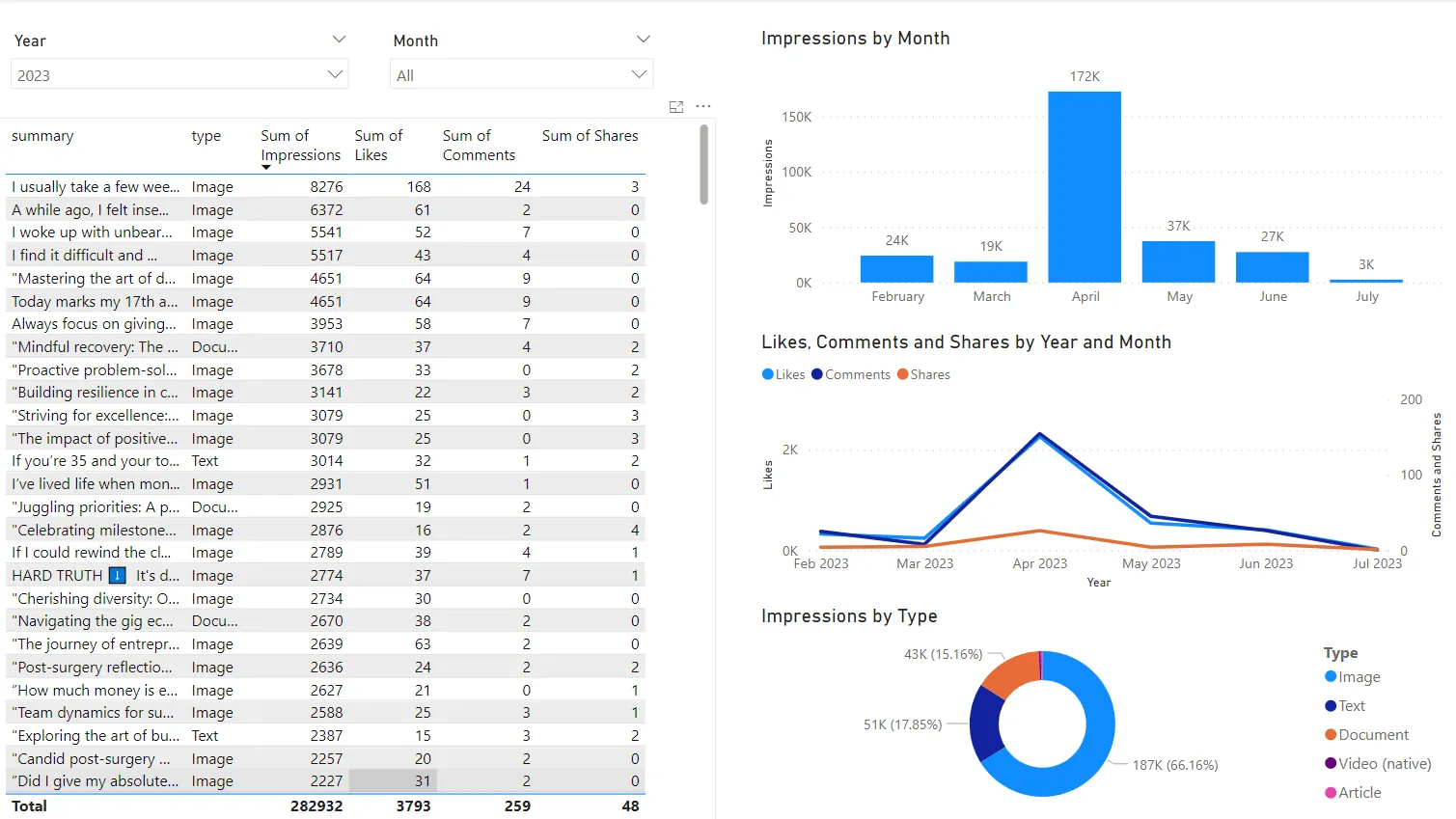This screenshot has width=1456, height=819.
Task: Click row "Exploring the art of bu..."
Action: 325,735
